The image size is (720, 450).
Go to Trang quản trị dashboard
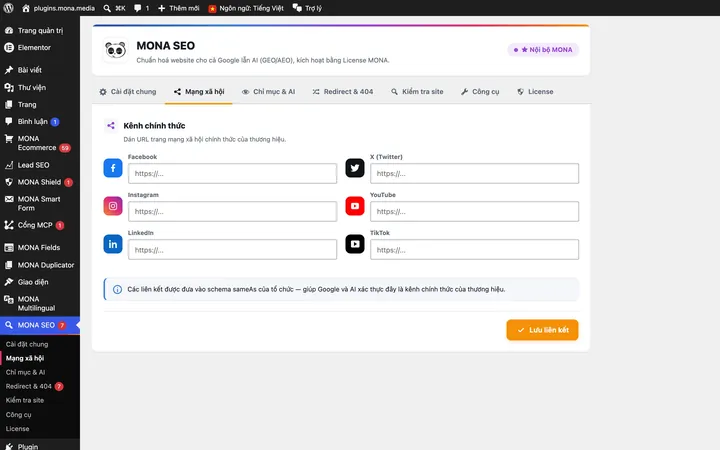point(40,30)
